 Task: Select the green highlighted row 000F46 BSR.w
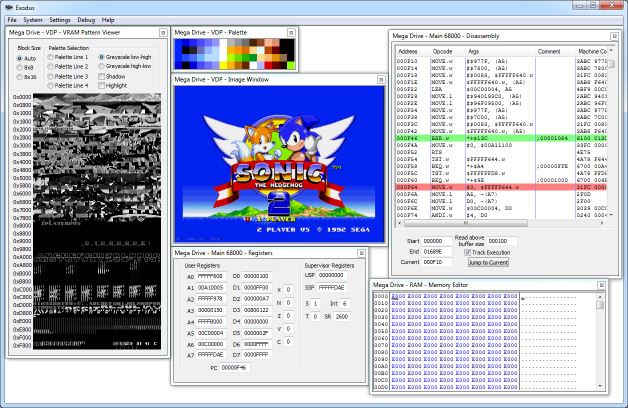(x=501, y=138)
